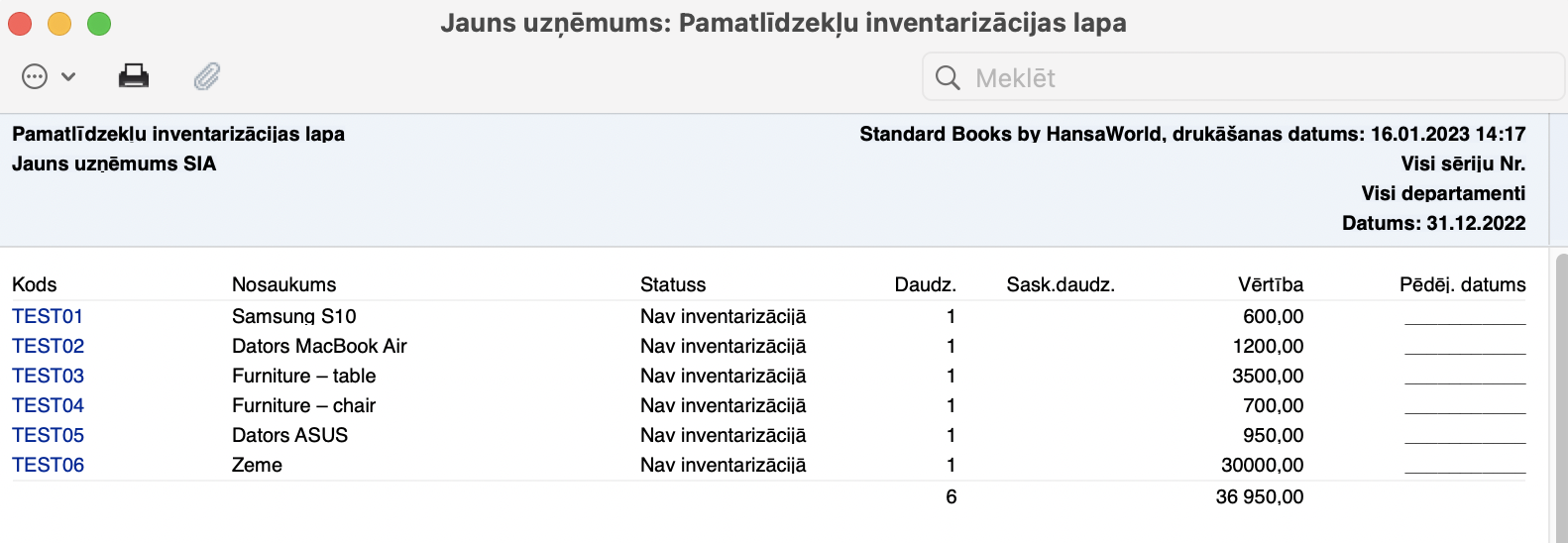Expand the chevron beside the actions button
Screen dimensions: 1568x543
tap(68, 76)
